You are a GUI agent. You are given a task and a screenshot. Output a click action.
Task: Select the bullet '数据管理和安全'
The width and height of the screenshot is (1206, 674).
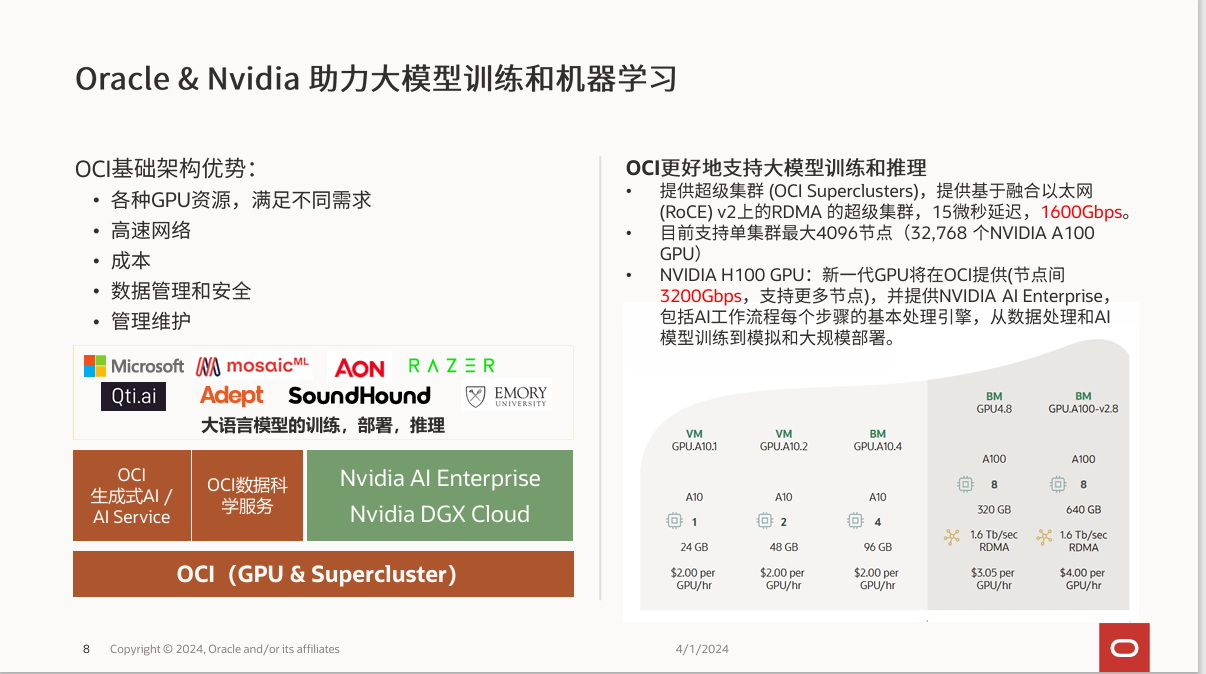(181, 291)
